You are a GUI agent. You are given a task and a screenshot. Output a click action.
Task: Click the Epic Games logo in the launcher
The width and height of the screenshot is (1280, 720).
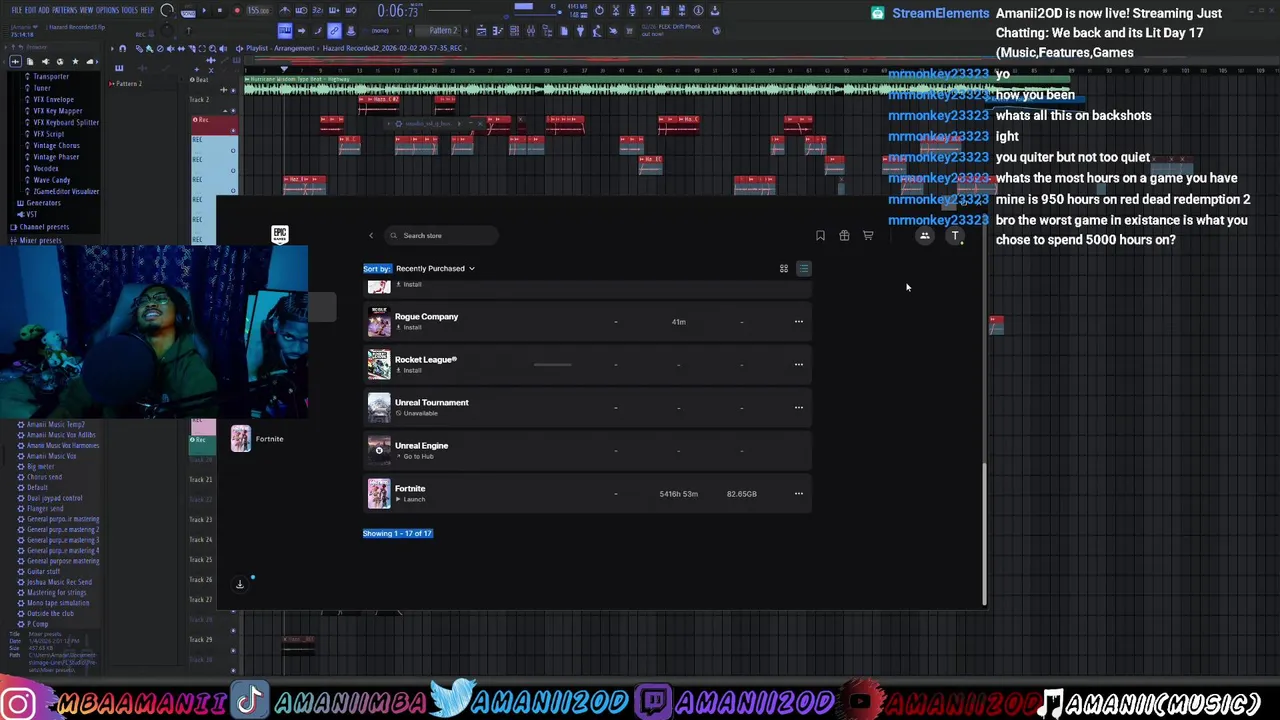click(x=280, y=234)
